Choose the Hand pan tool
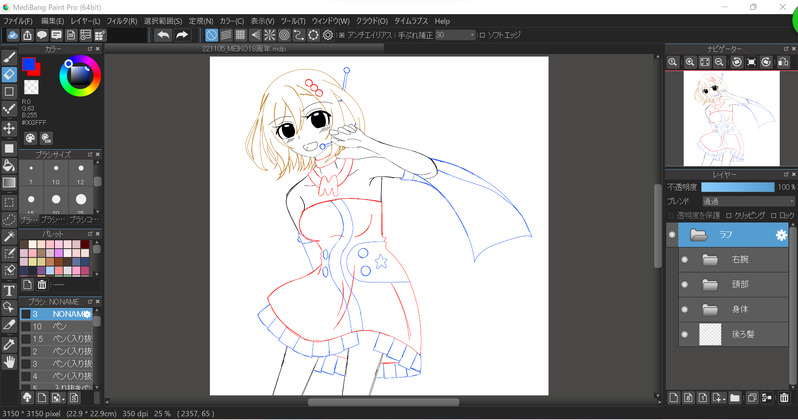This screenshot has height=420, width=798. point(9,361)
